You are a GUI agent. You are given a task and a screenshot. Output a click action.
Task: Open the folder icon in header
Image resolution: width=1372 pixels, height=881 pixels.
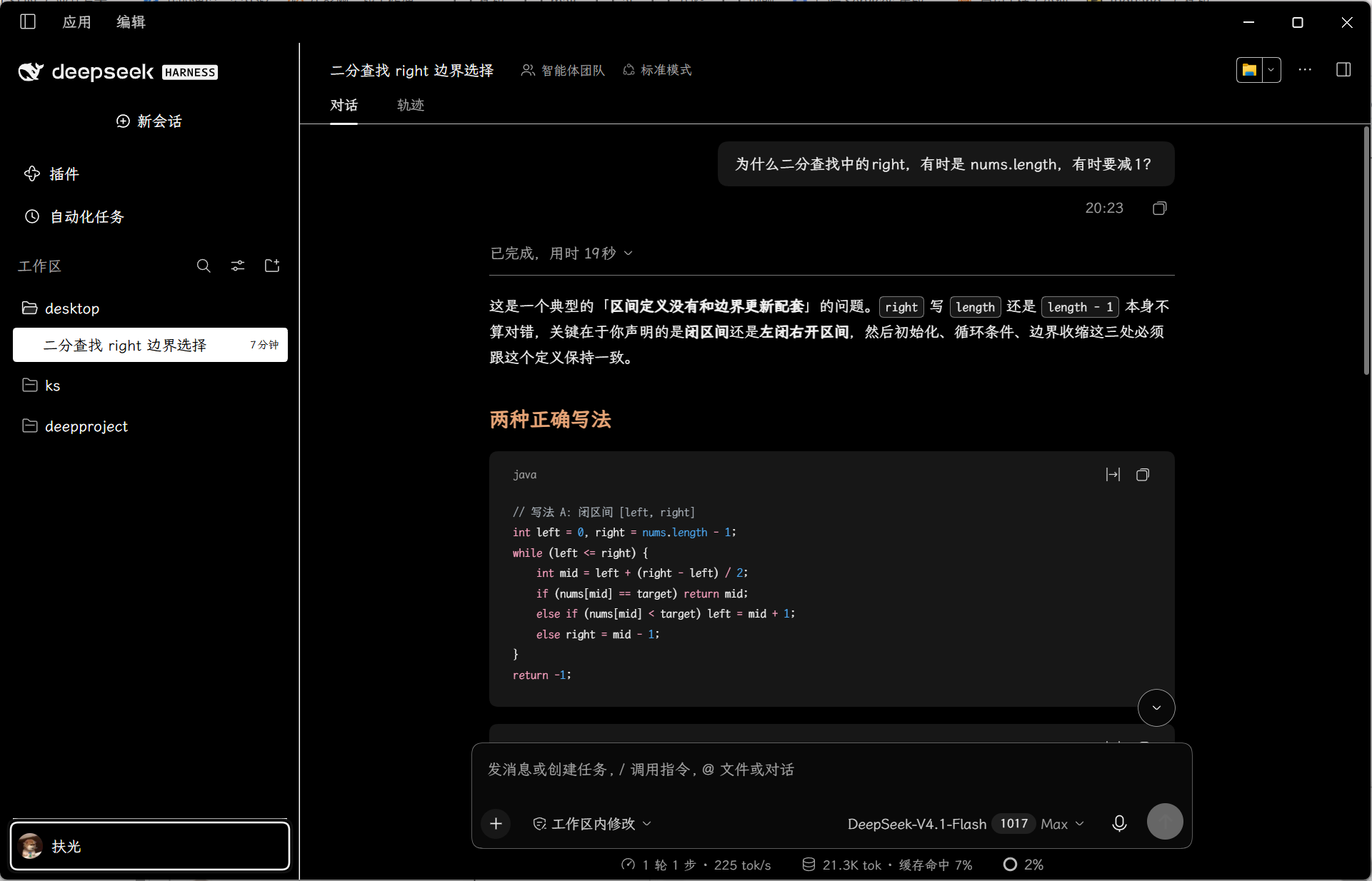1249,70
